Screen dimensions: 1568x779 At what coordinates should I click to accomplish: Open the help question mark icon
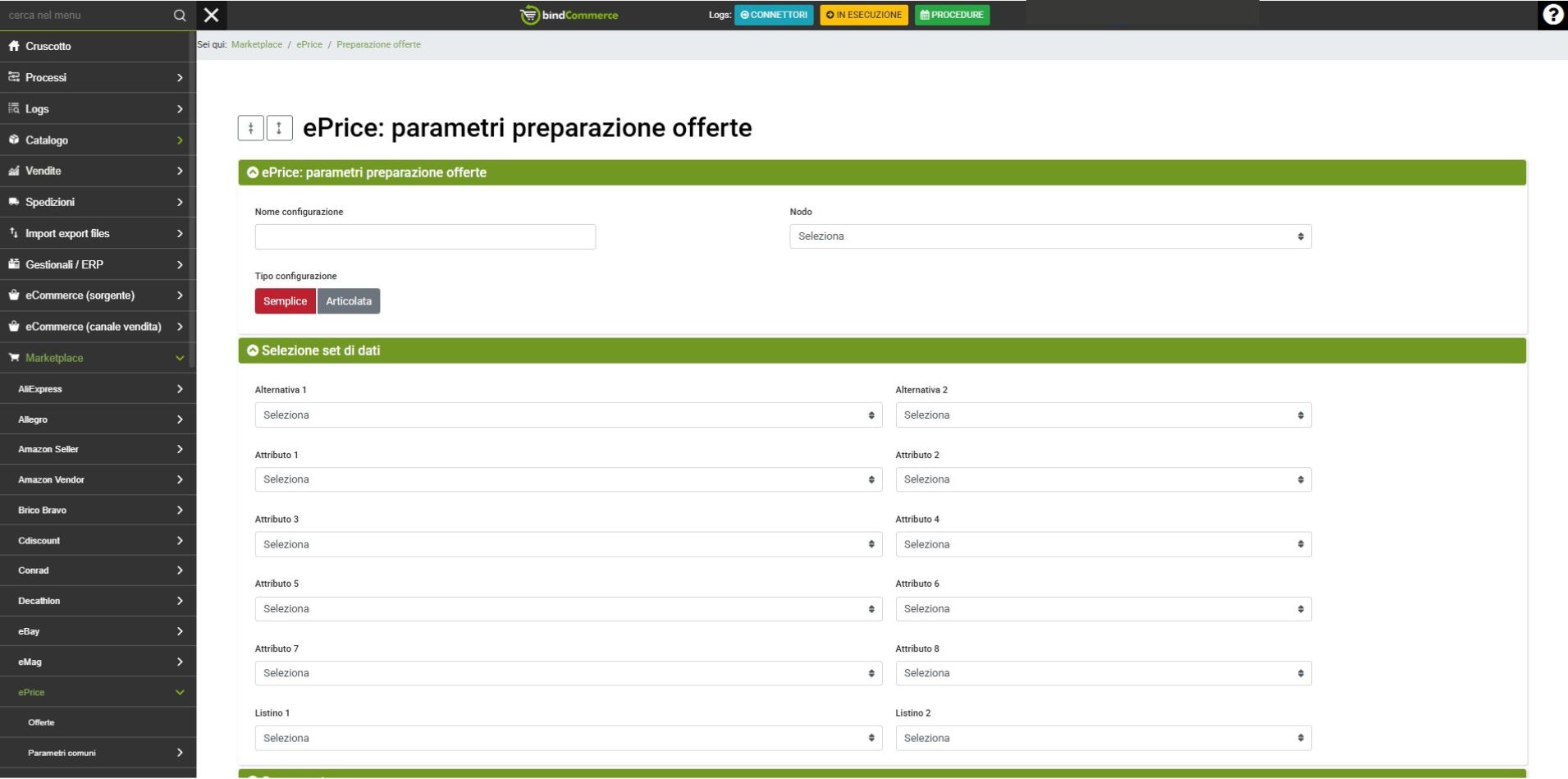pyautogui.click(x=1552, y=15)
